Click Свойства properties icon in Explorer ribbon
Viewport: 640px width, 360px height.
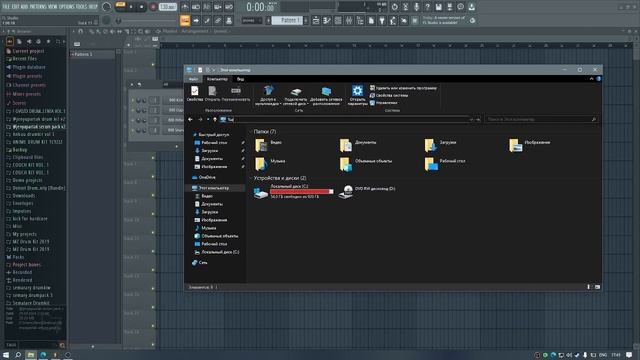click(x=195, y=93)
